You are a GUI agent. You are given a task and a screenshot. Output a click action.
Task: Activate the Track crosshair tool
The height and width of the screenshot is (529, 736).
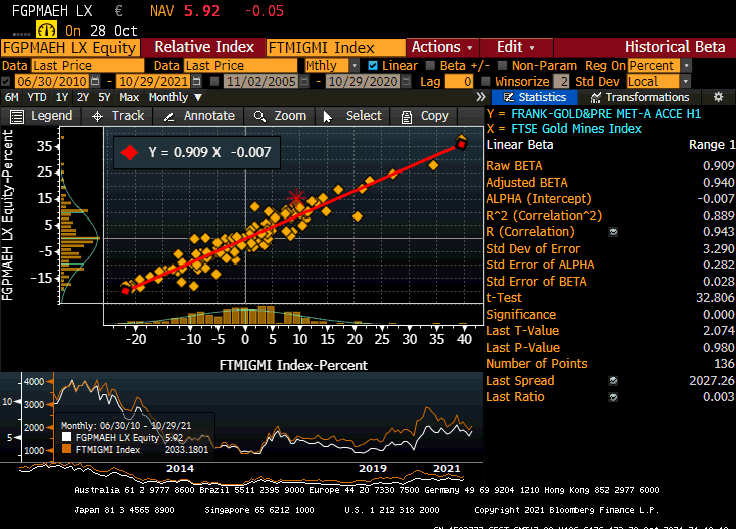98,116
